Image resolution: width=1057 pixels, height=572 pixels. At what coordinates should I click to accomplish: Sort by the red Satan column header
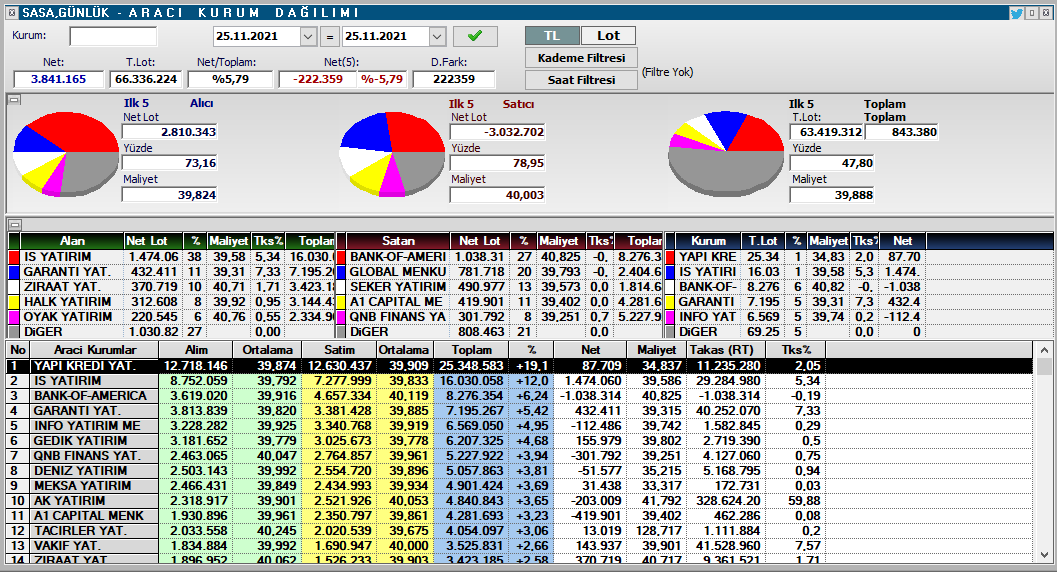pyautogui.click(x=398, y=241)
